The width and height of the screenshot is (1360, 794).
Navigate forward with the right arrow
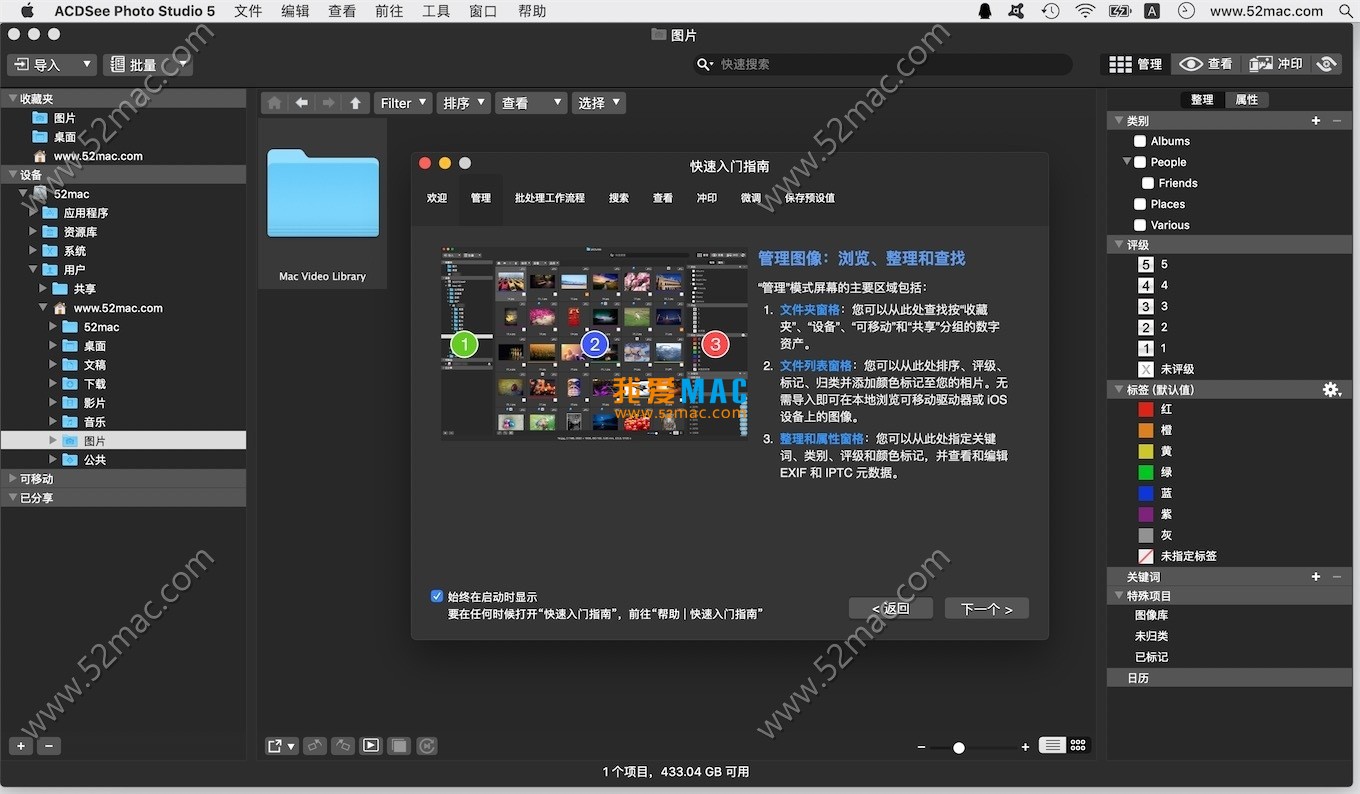[x=328, y=103]
